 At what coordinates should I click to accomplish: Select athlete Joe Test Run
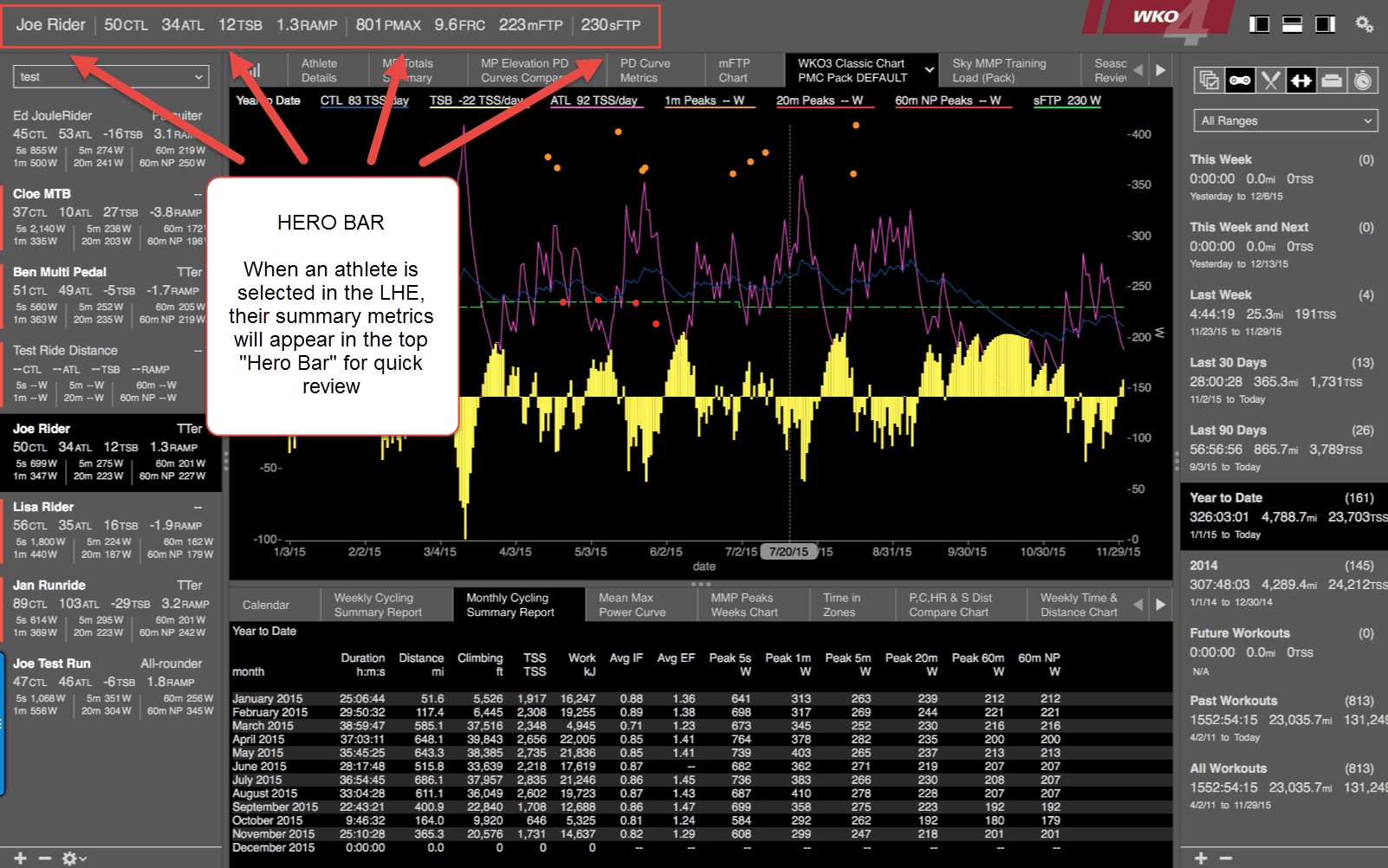pyautogui.click(x=110, y=688)
